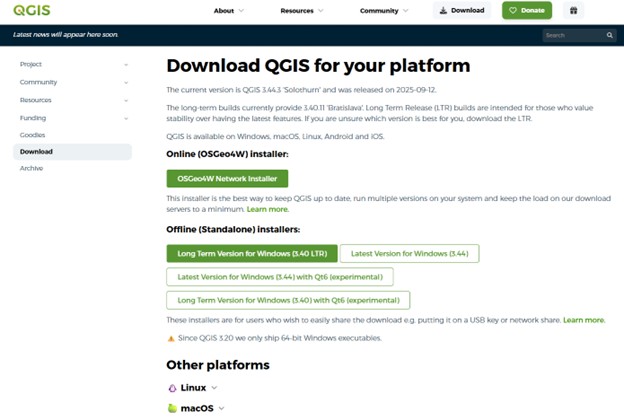Expand the Funding section in the sidebar
This screenshot has width=624, height=420.
[x=126, y=117]
